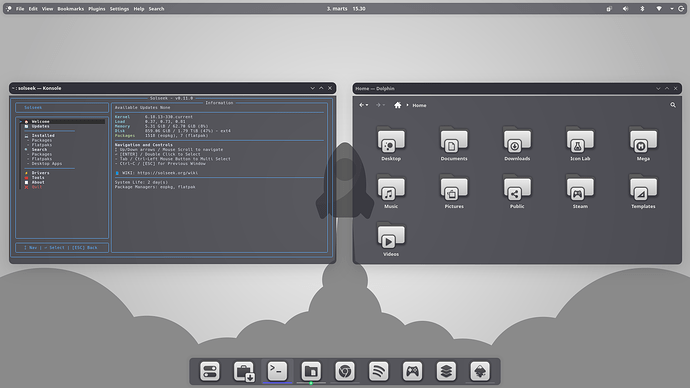Go back using Dolphin's back arrow
690x388 pixels.
(x=361, y=105)
